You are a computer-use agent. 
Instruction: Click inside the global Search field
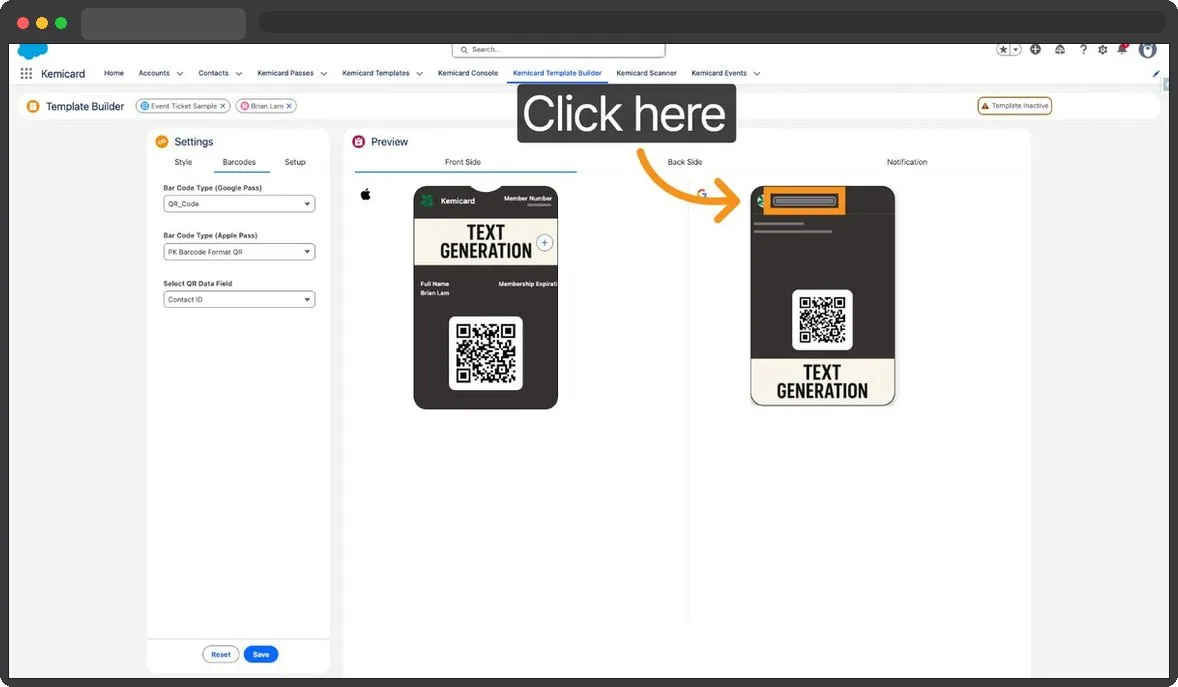click(558, 50)
